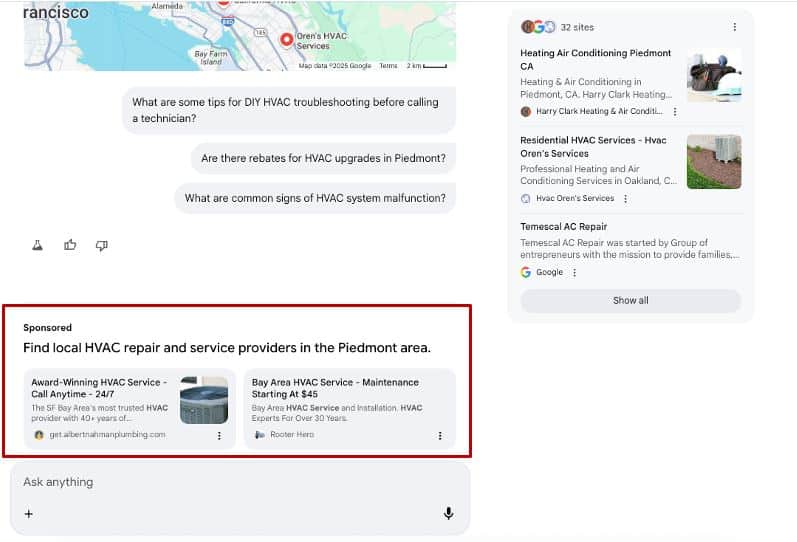Viewport: 797px width, 542px height.
Task: Open three-dot menu beside 32 sites
Action: [x=735, y=27]
